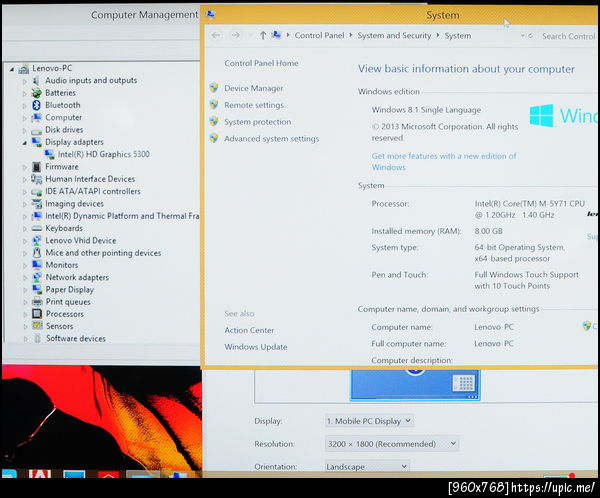Viewport: 600px width, 498px height.
Task: Expand the Audio inputs and outputs node
Action: tap(24, 81)
